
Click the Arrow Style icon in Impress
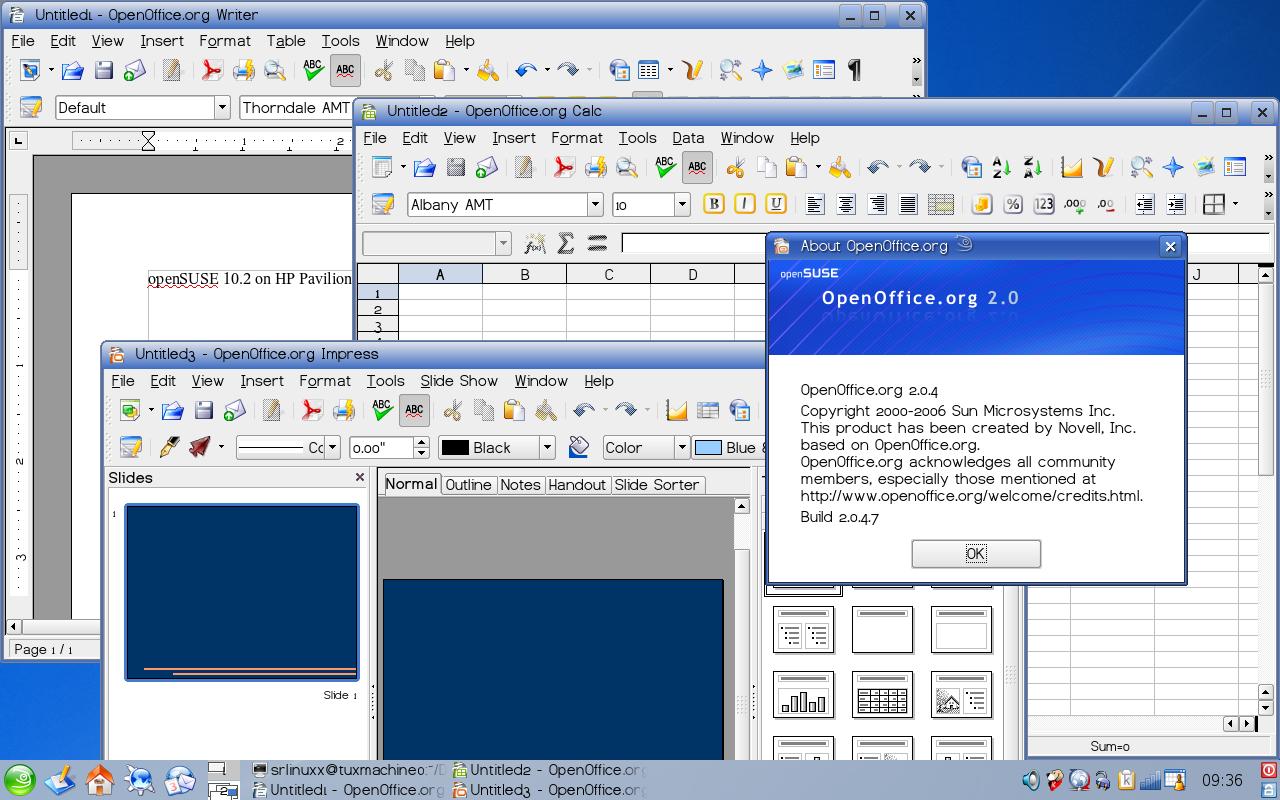[201, 447]
